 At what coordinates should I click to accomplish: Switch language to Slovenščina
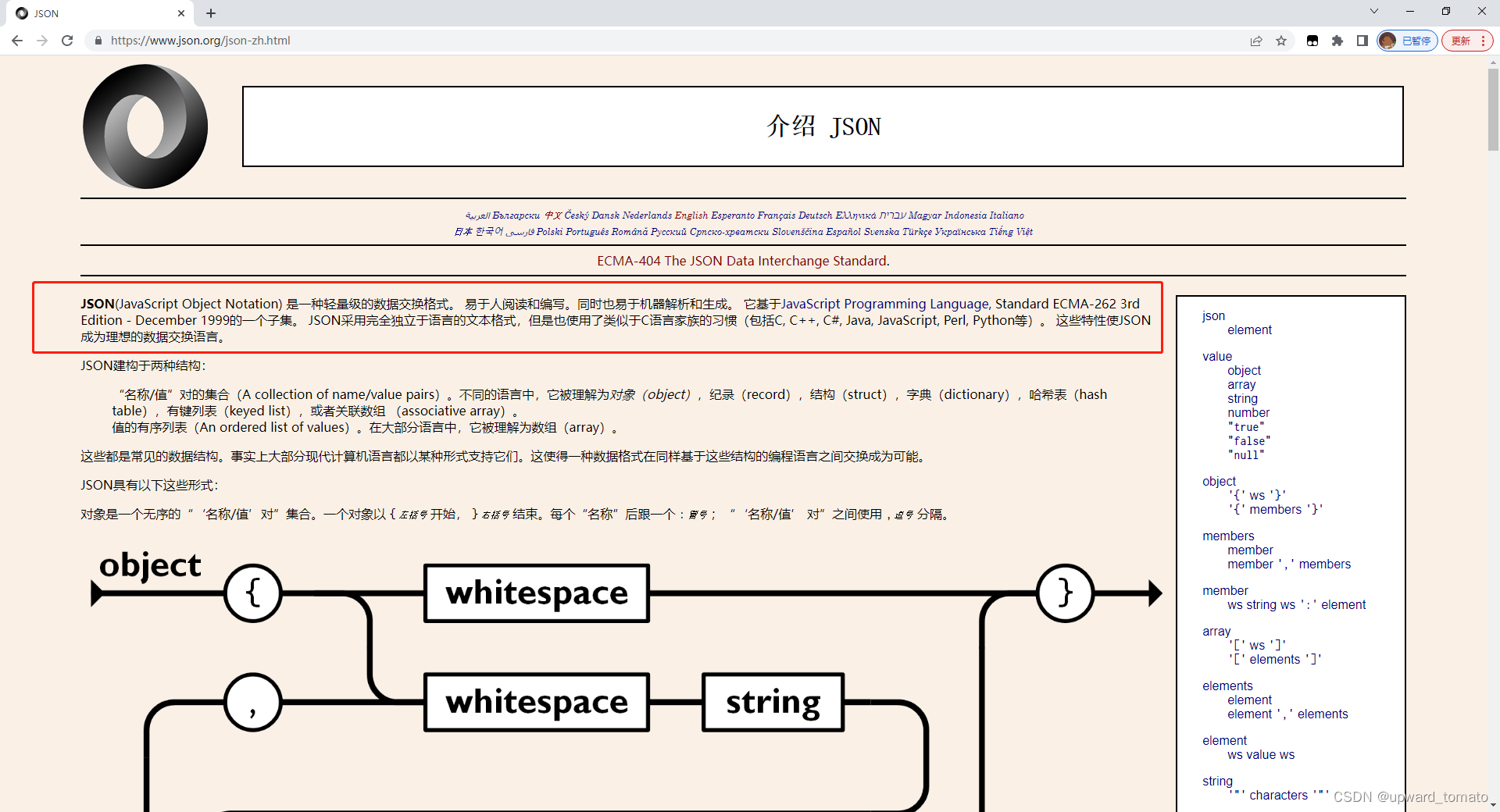click(x=798, y=232)
